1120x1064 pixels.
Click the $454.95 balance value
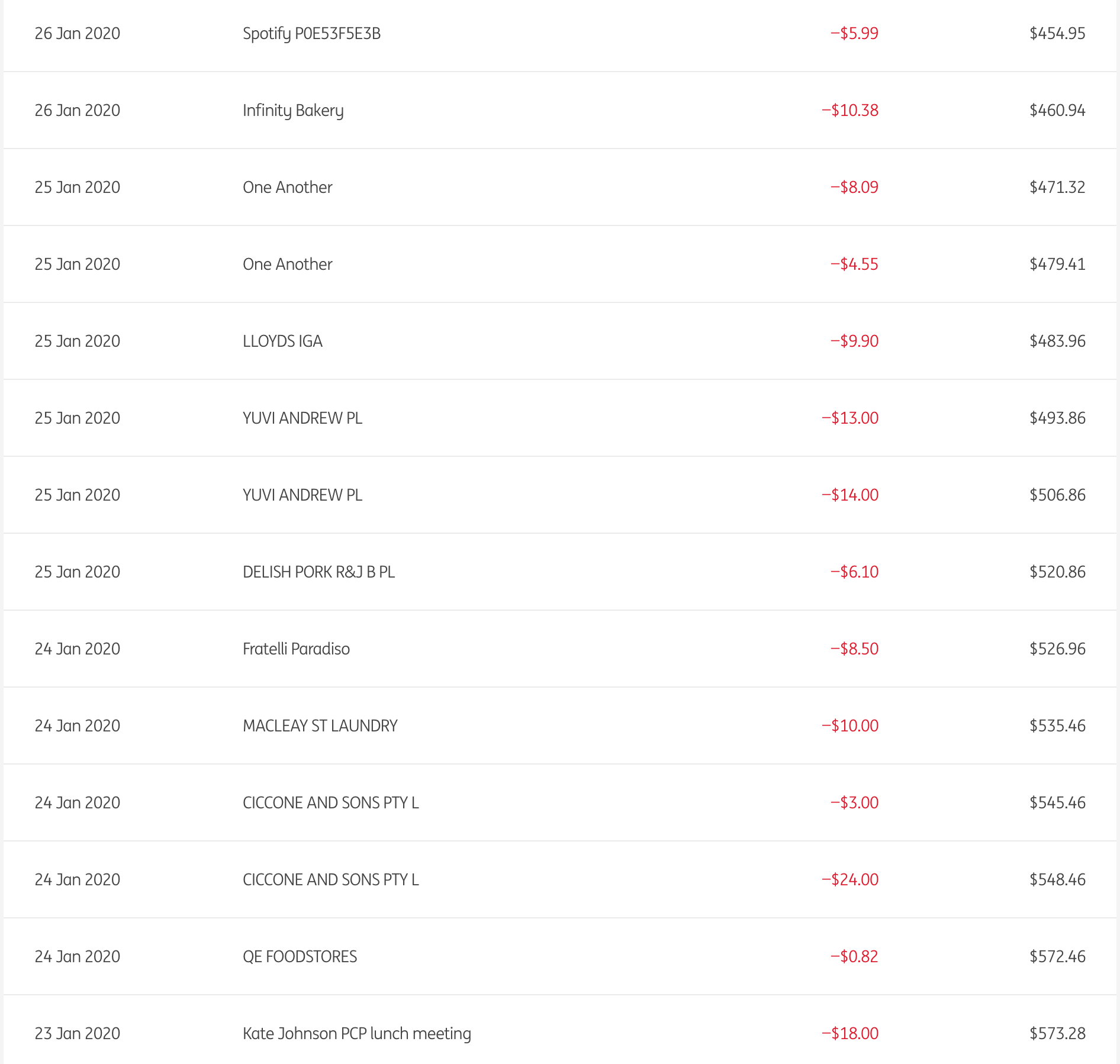pyautogui.click(x=1057, y=34)
